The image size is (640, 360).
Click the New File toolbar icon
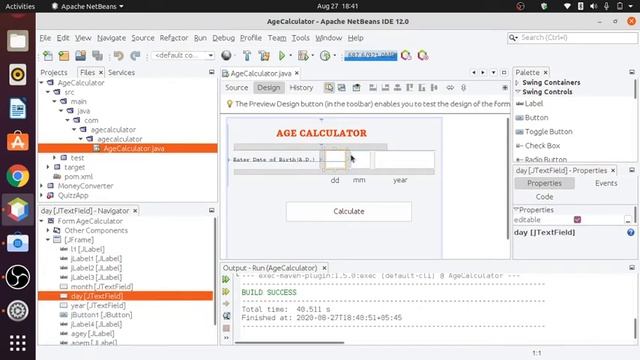(48, 56)
